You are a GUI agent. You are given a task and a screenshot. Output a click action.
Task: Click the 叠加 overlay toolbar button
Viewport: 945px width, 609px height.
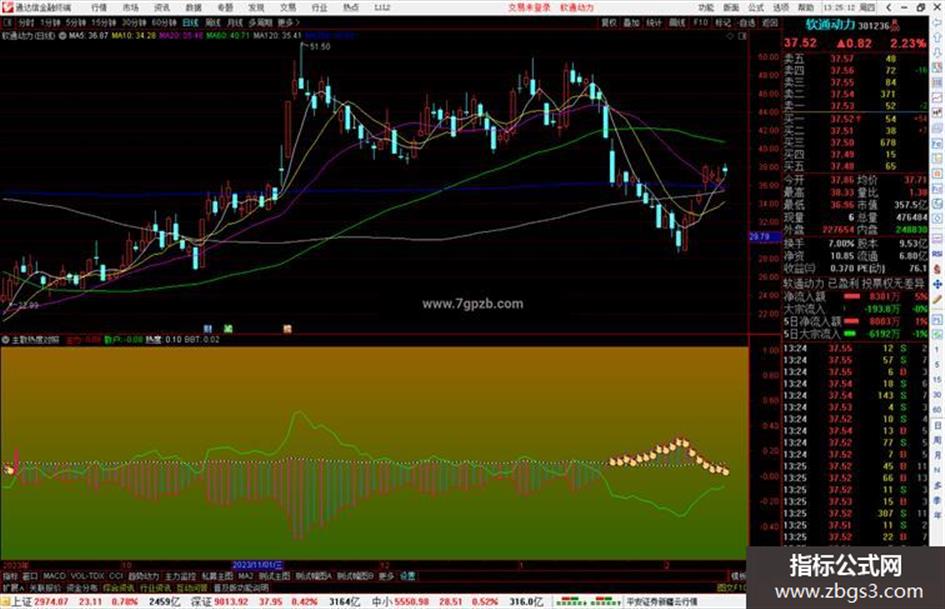click(631, 22)
